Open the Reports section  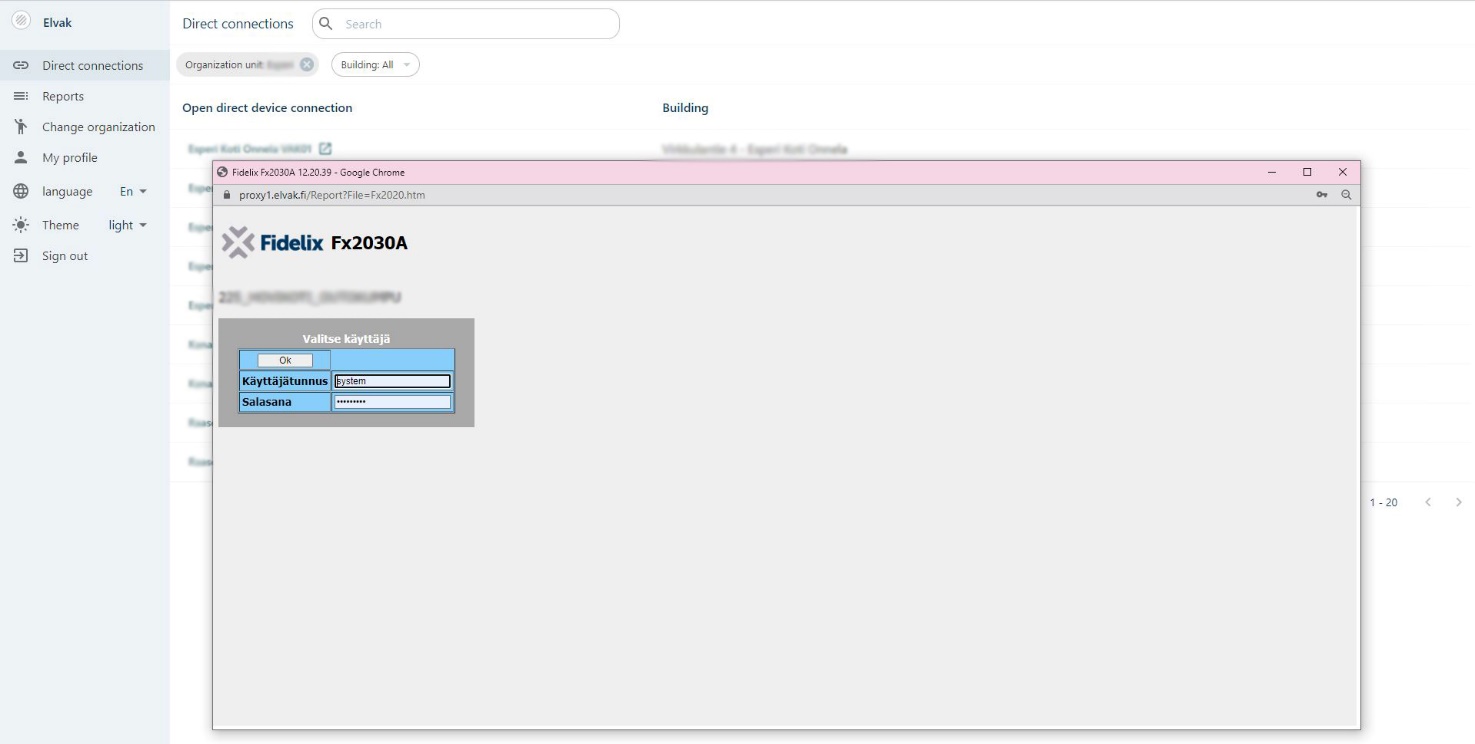(62, 97)
